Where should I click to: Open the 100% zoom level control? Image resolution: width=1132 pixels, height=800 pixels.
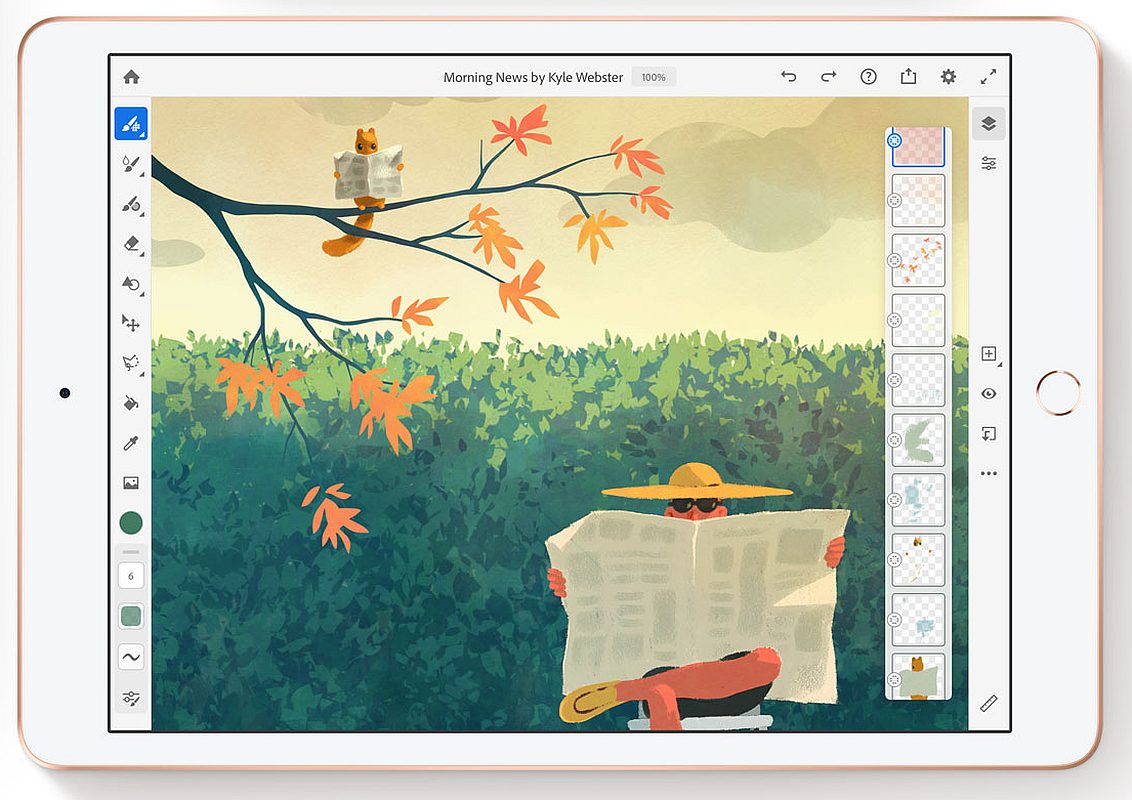pos(653,77)
